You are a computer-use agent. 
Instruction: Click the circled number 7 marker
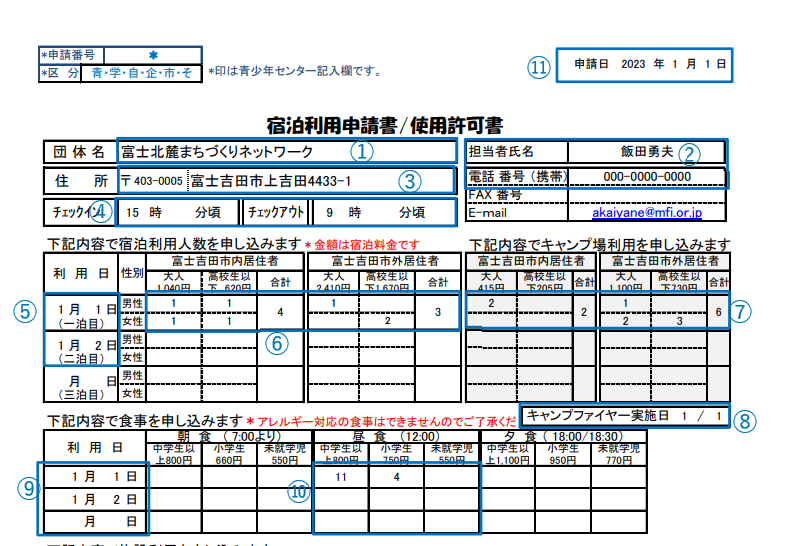point(740,311)
